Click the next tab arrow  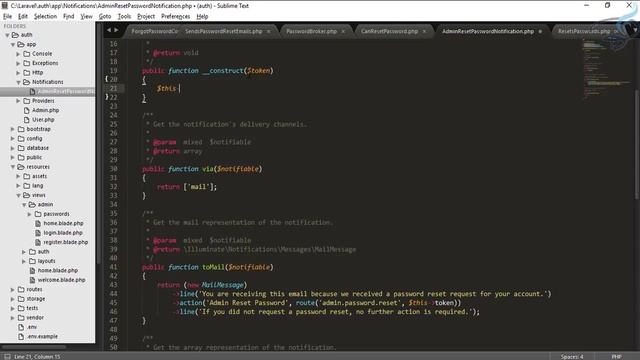pyautogui.click(x=116, y=30)
